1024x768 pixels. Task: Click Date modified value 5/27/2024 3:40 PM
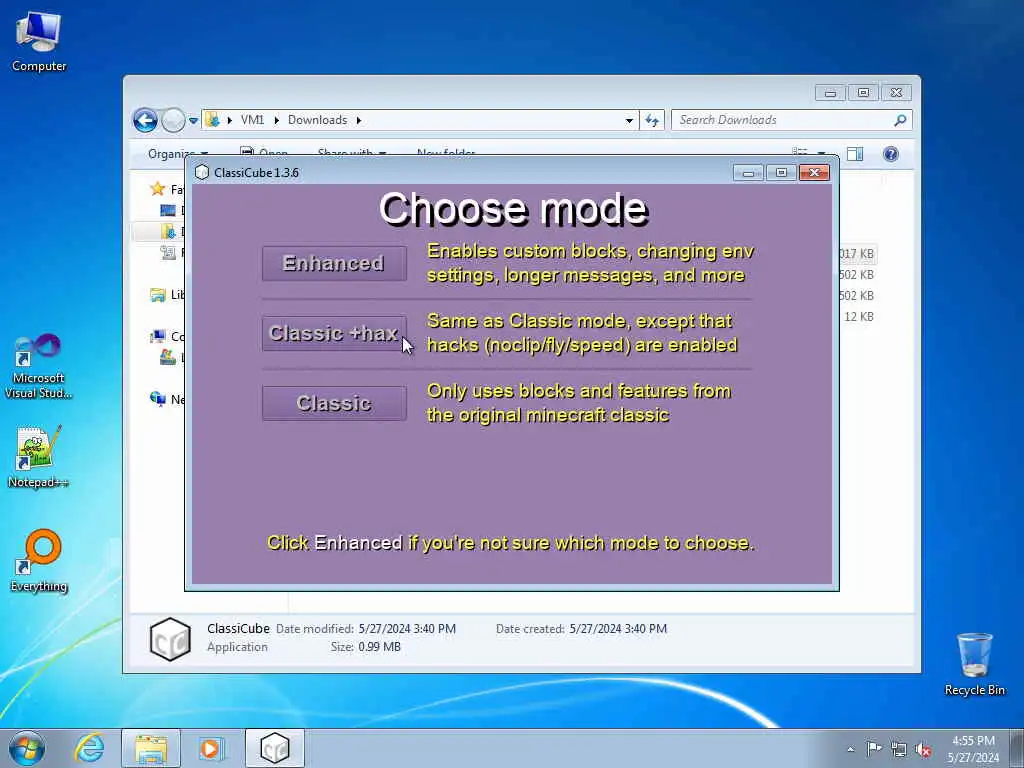click(x=407, y=629)
